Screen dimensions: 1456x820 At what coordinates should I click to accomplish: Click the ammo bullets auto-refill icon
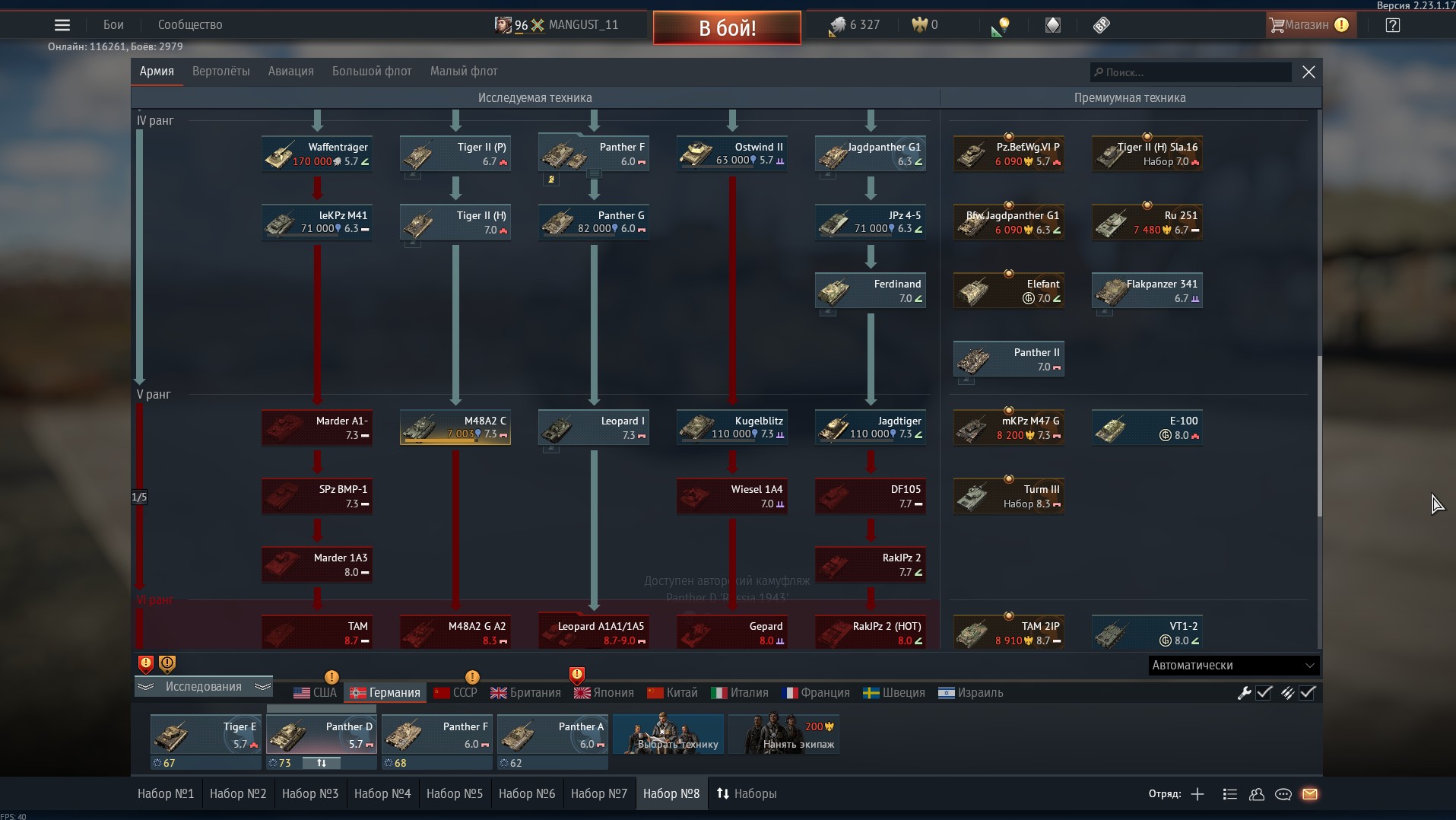point(1287,693)
